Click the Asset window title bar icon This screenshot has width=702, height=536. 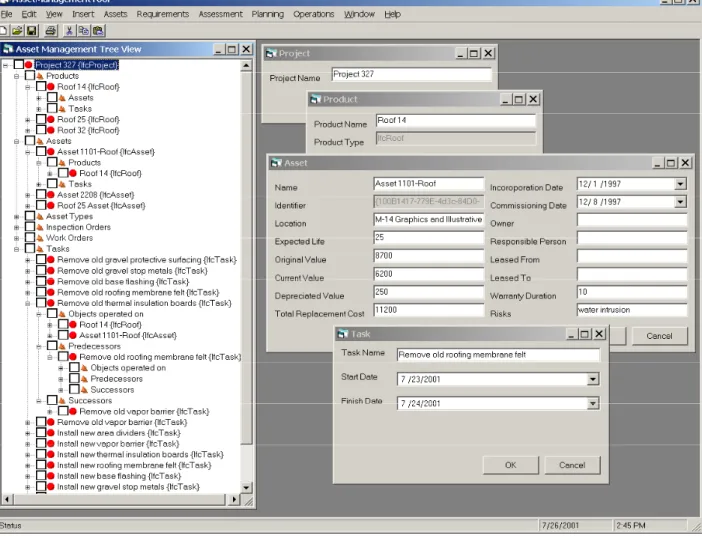[x=276, y=163]
